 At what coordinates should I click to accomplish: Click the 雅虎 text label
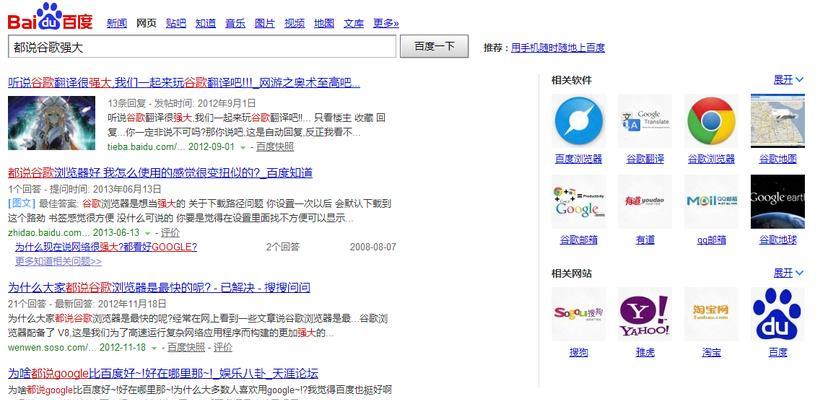[645, 352]
